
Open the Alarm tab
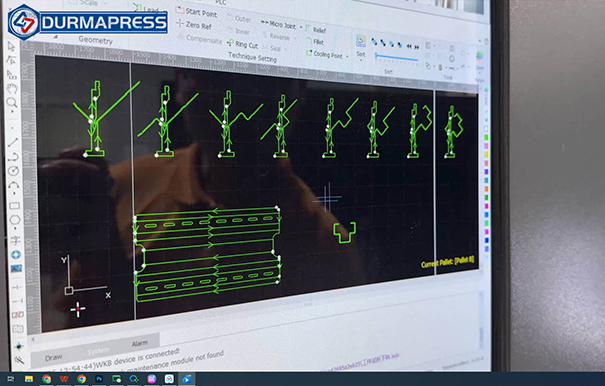[139, 343]
